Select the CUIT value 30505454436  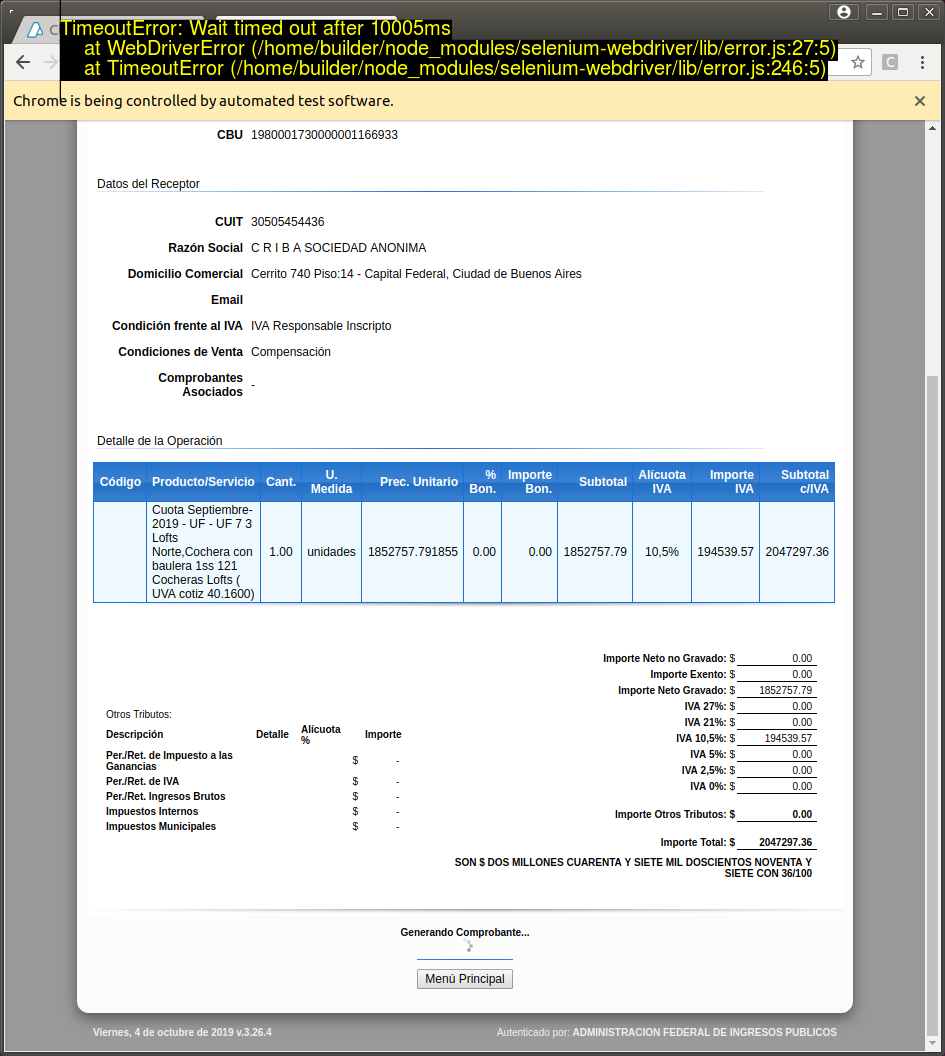coord(288,222)
